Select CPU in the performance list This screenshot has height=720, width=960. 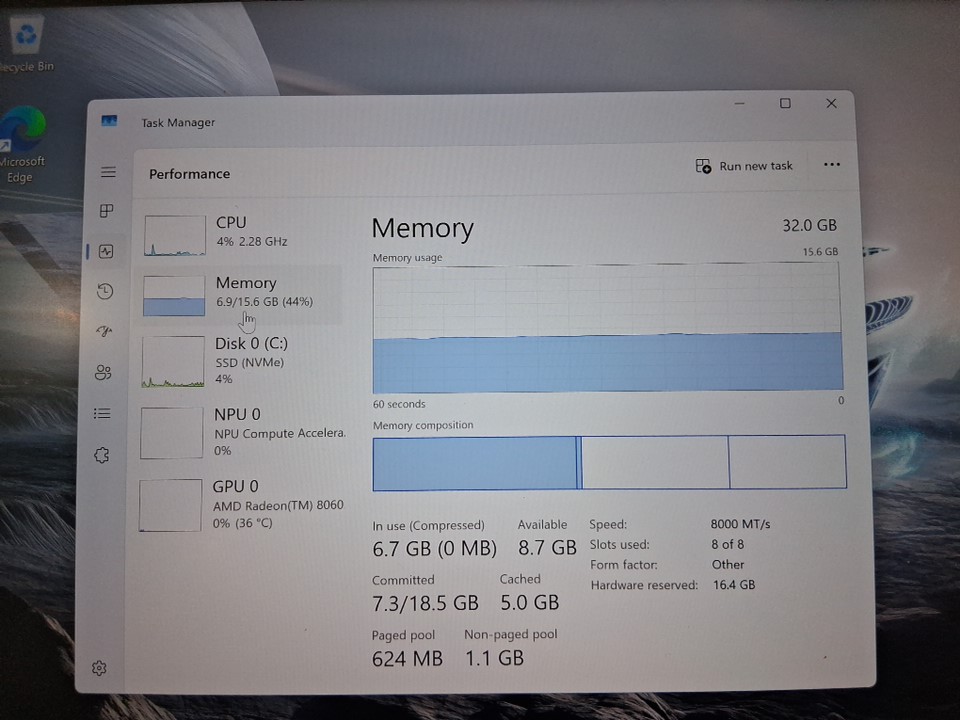(242, 233)
